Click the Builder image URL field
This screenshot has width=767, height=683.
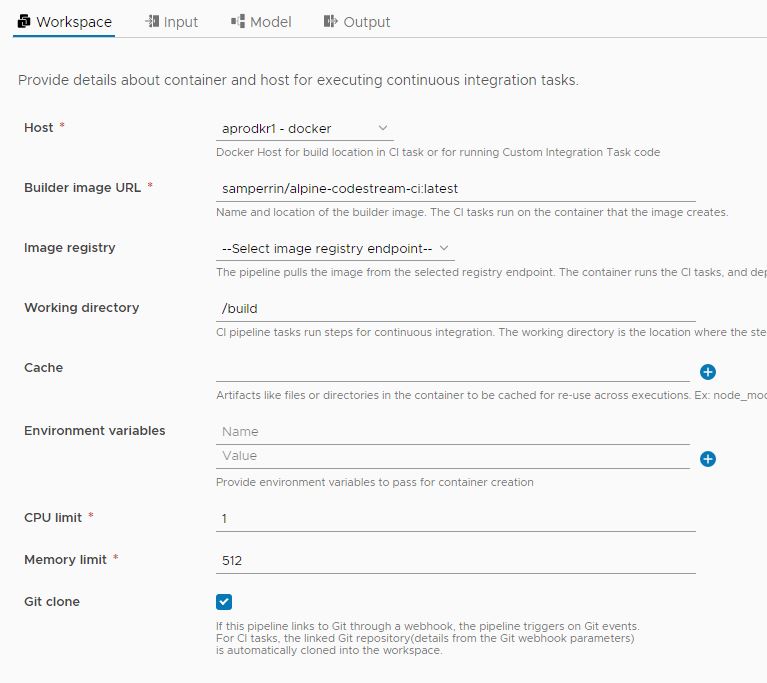point(455,189)
